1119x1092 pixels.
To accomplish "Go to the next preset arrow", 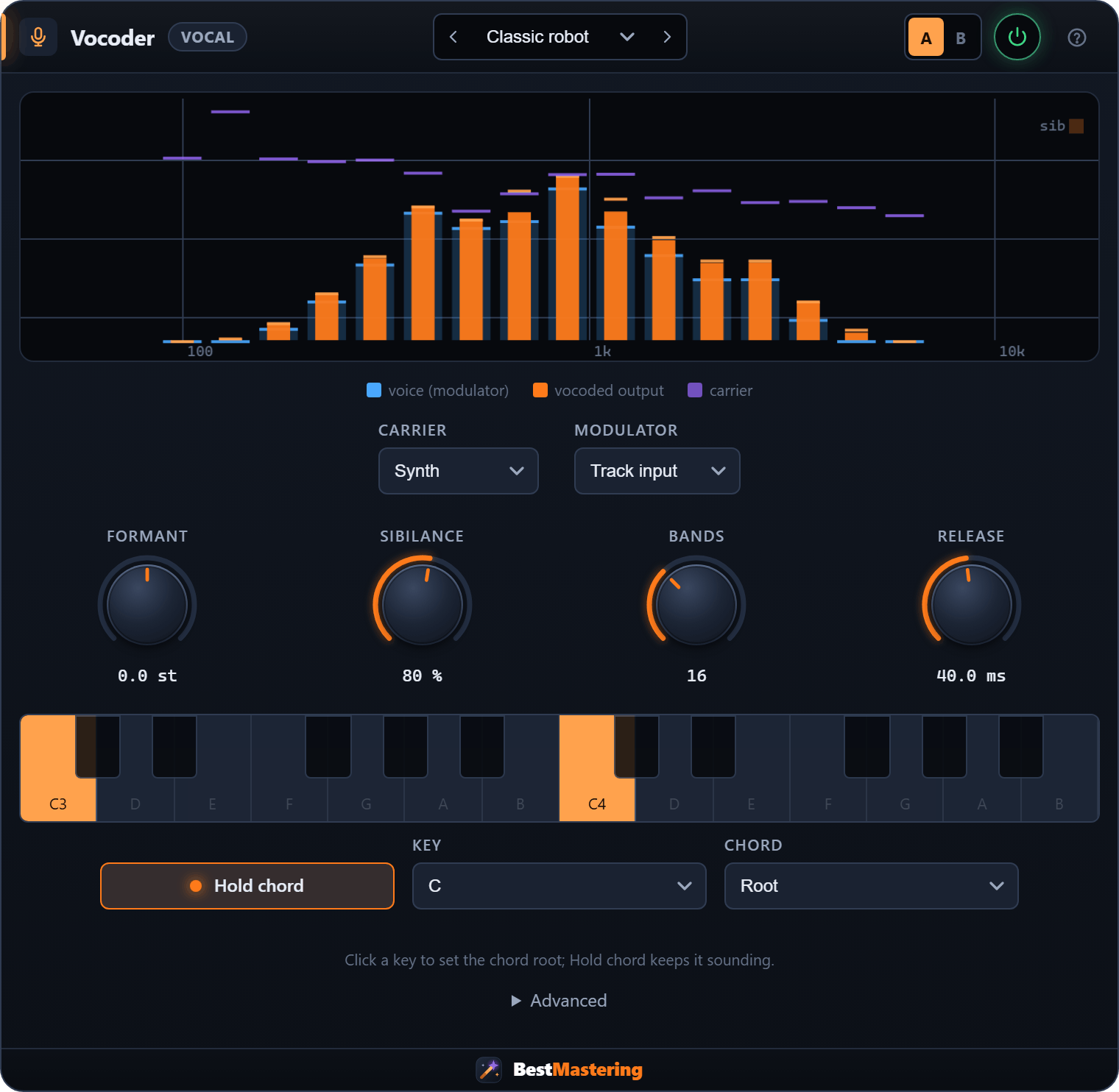I will coord(667,37).
